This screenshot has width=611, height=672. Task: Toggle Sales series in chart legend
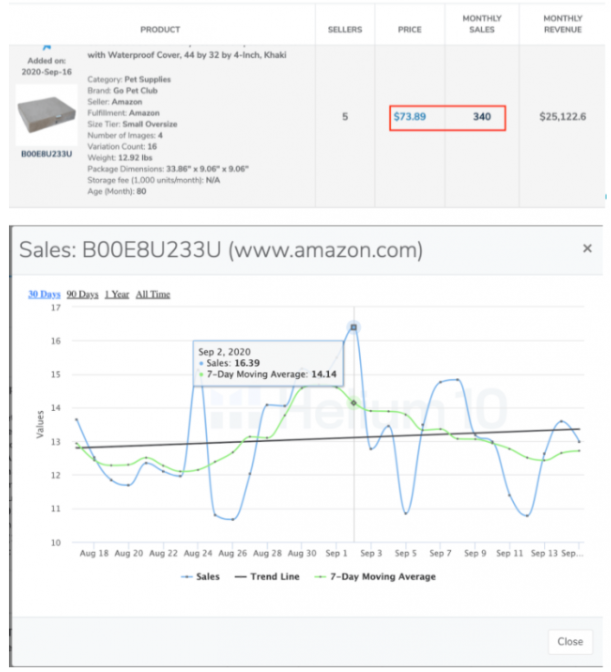(200, 577)
